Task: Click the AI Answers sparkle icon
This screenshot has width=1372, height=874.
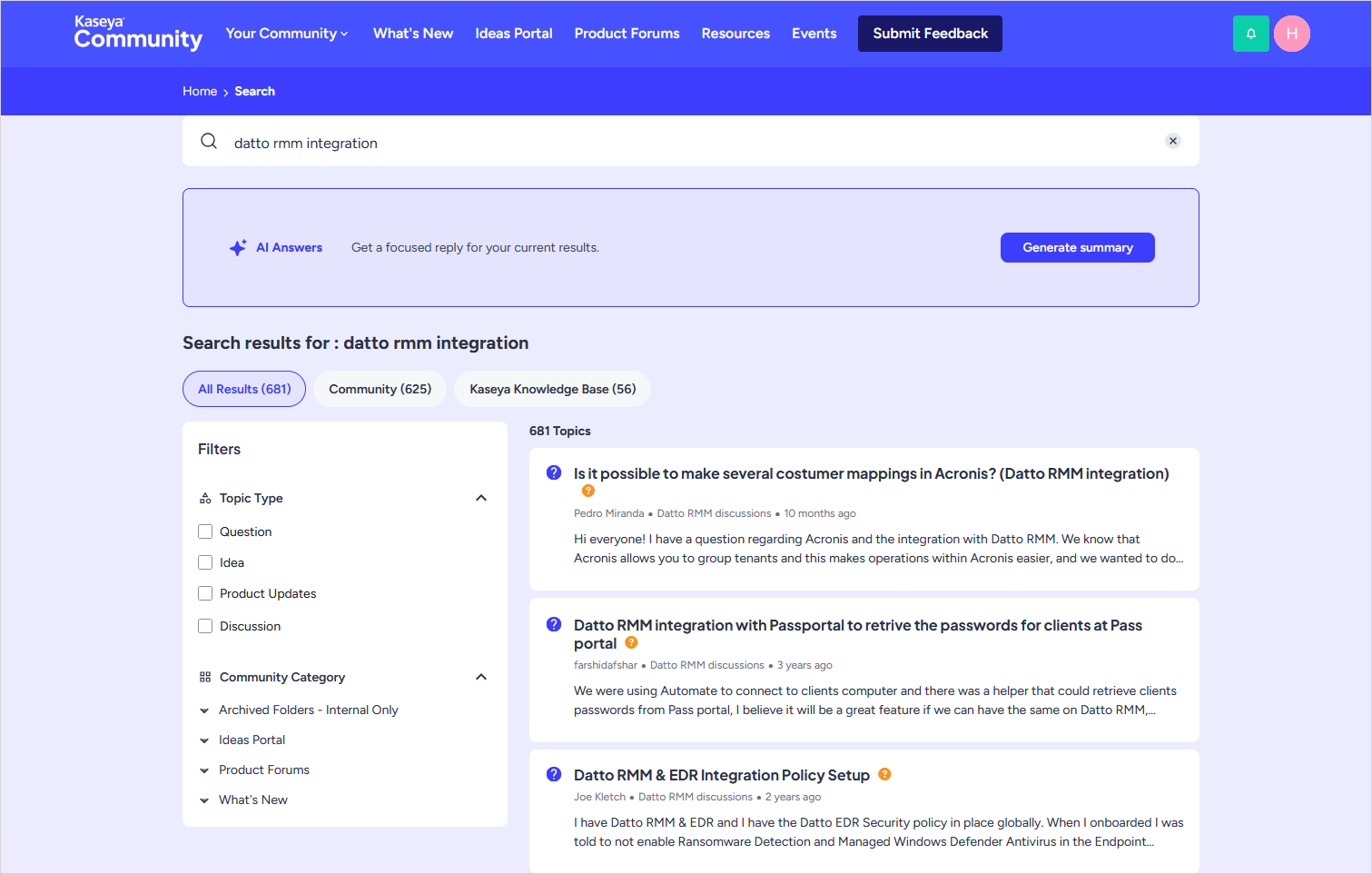Action: pos(238,248)
